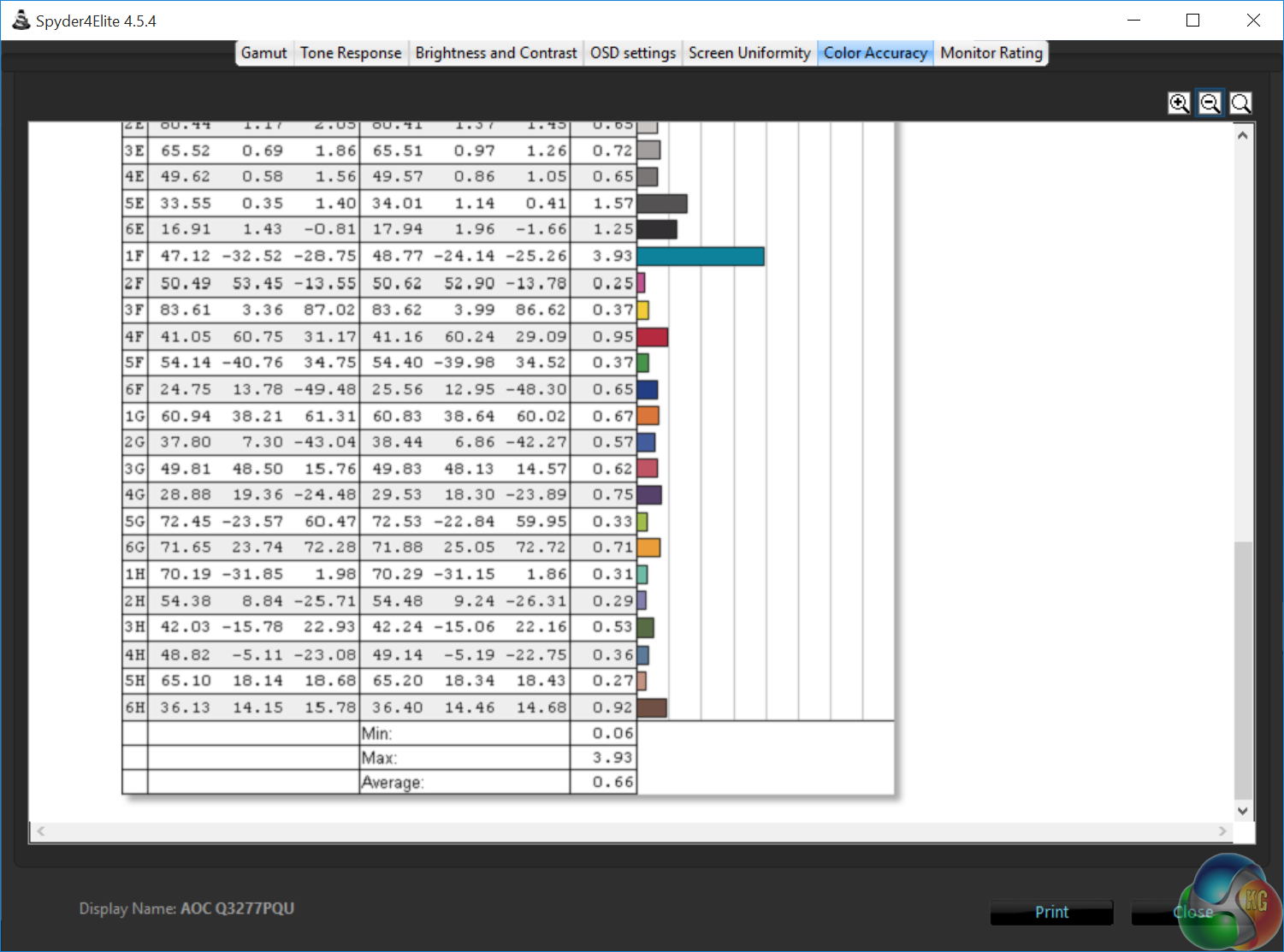Select the Color Accuracy tab

click(875, 53)
